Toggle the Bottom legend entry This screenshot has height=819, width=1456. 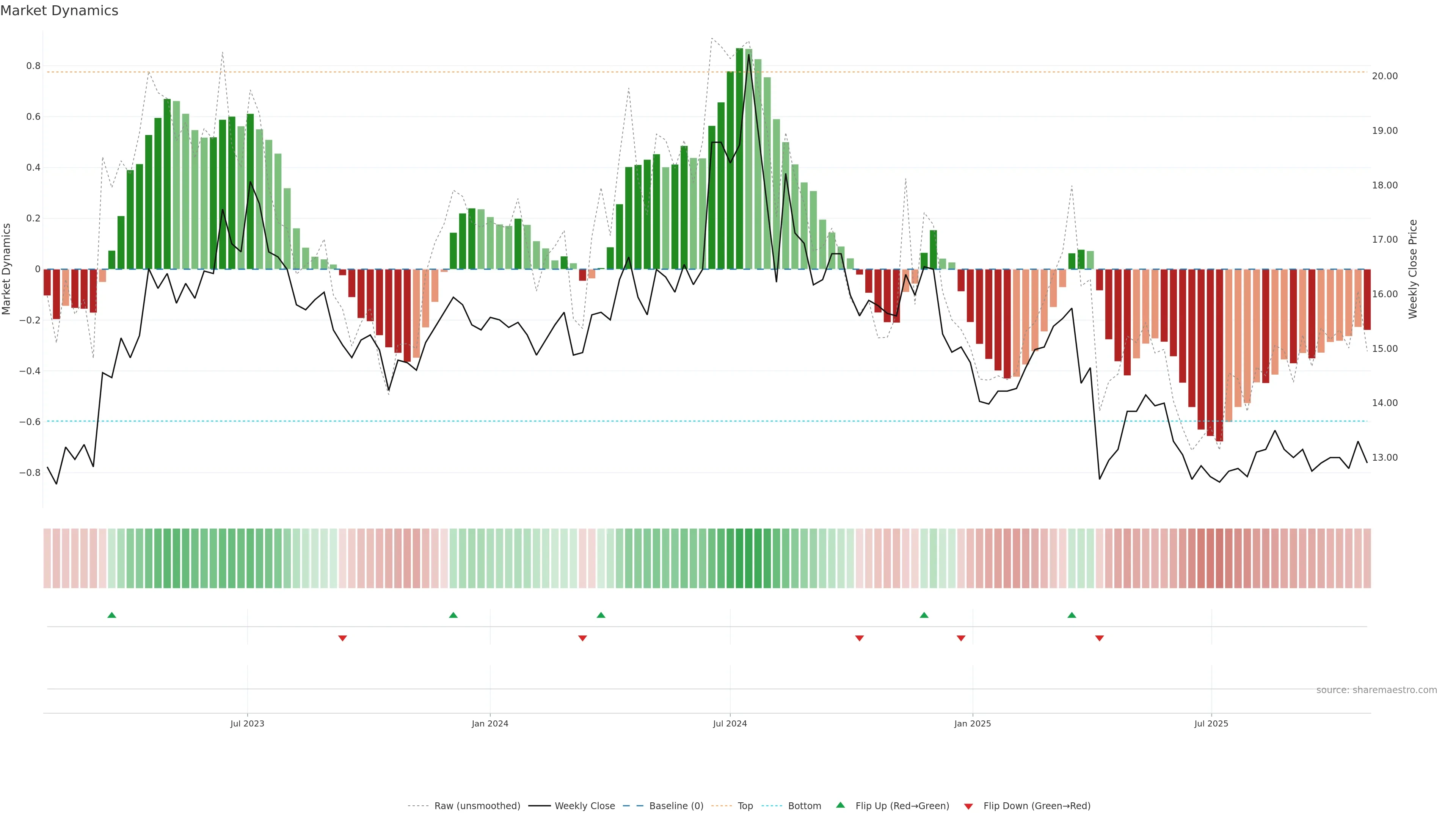click(x=804, y=806)
